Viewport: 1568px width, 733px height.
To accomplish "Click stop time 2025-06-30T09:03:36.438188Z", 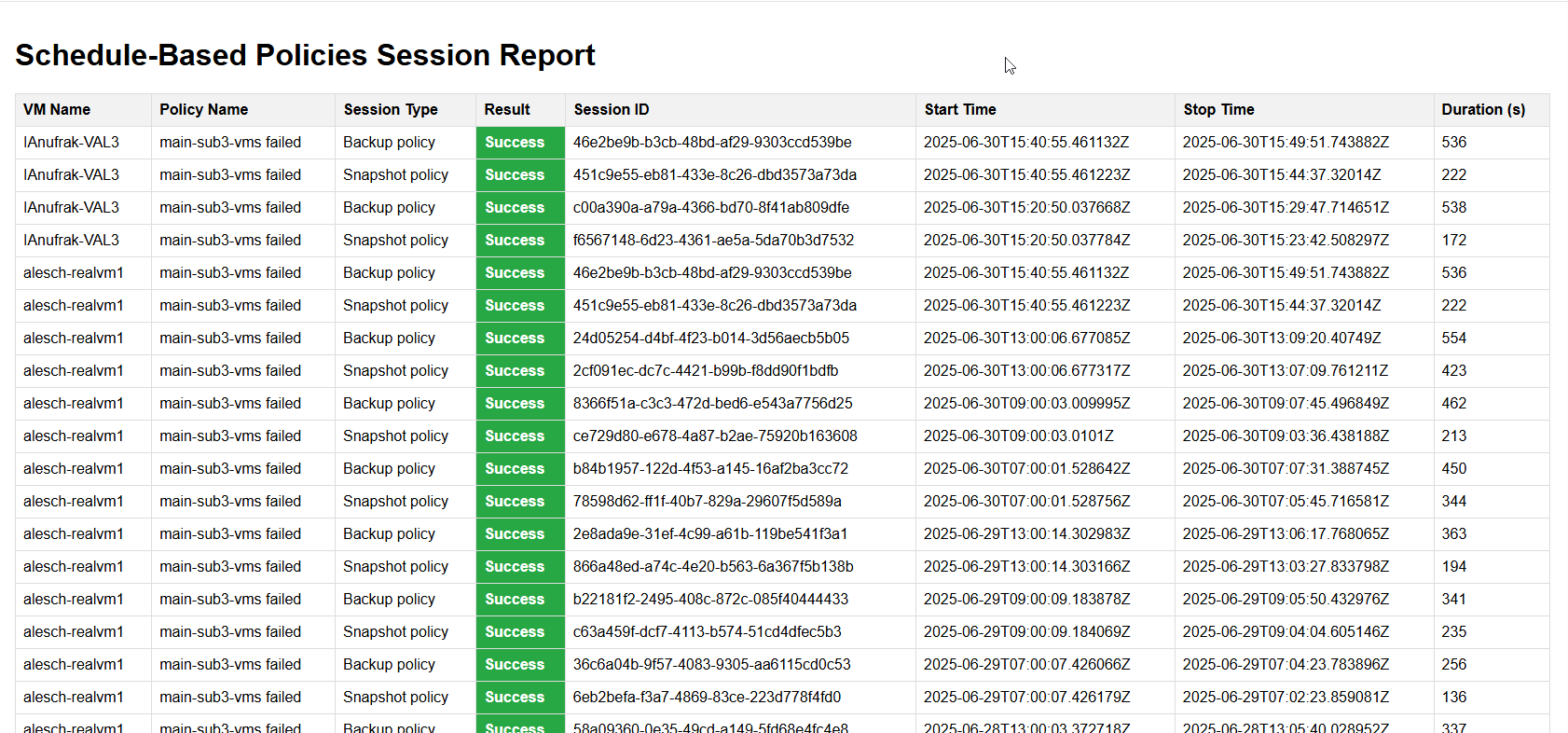I will [1286, 436].
